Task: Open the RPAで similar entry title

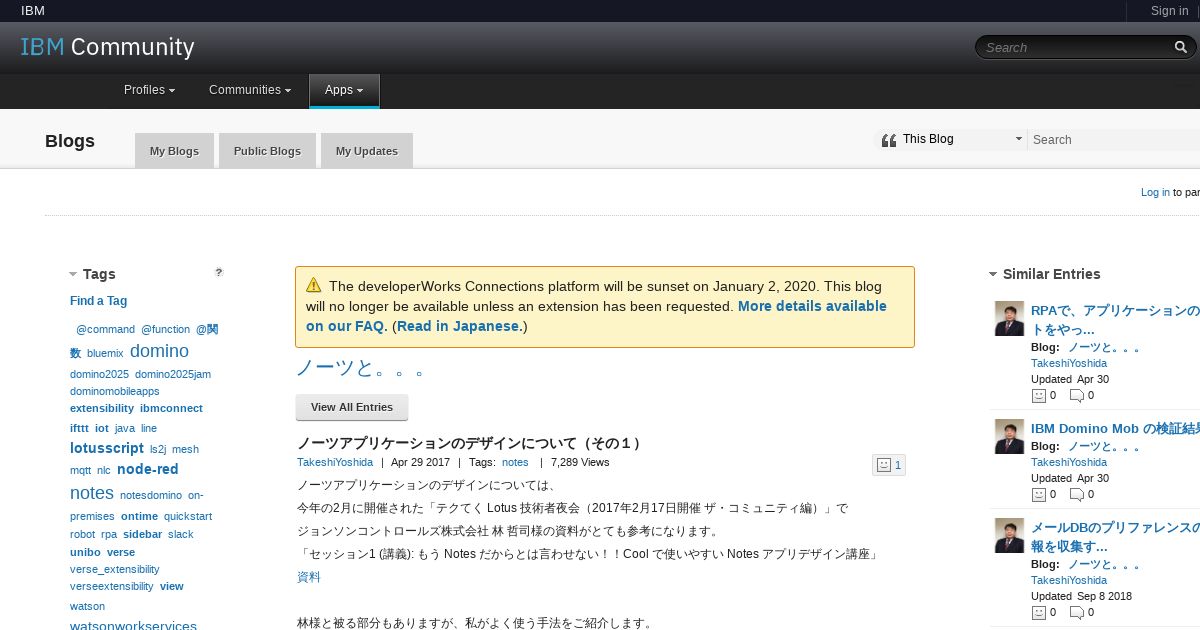Action: (x=1115, y=320)
